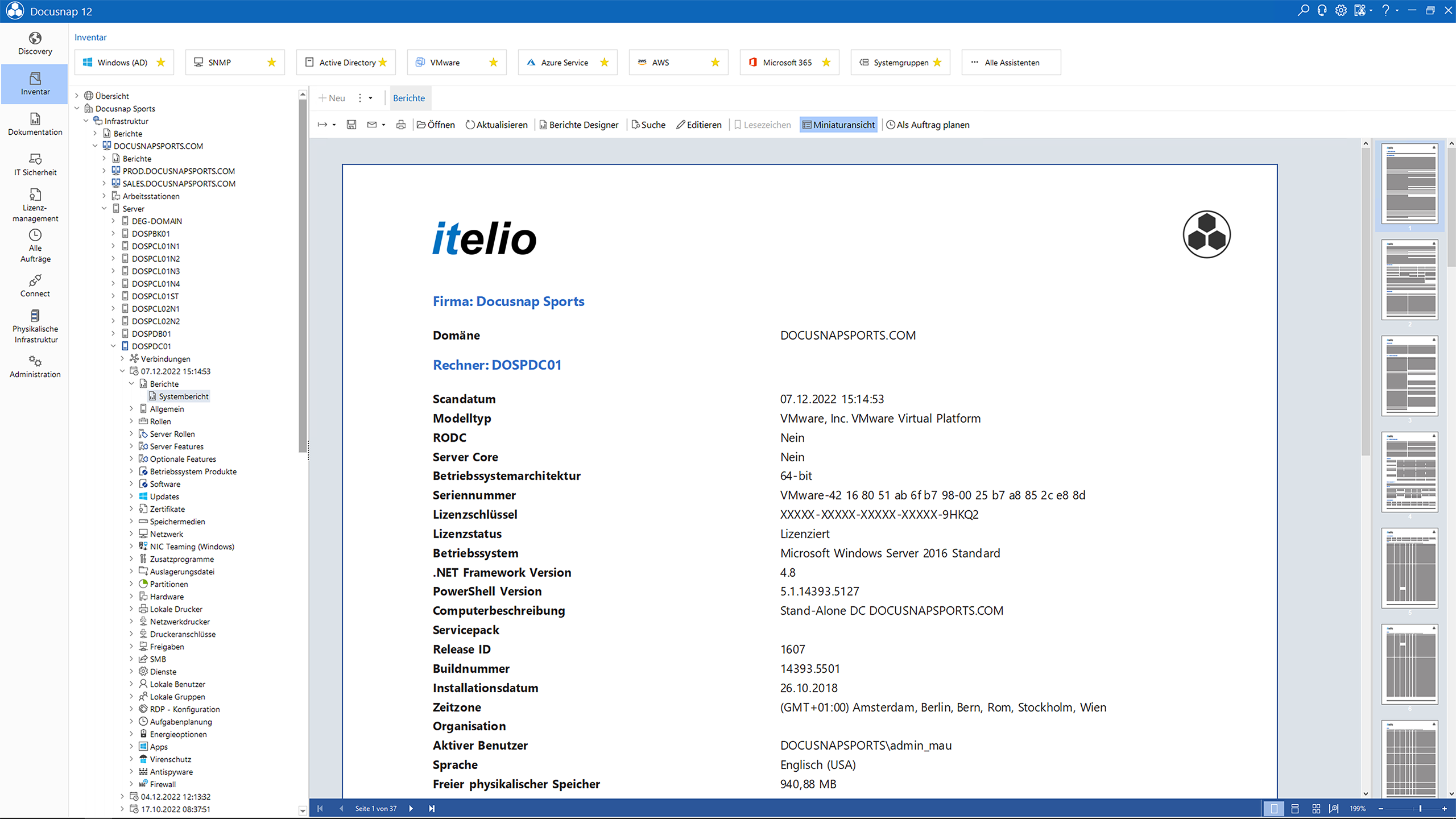Open the email options dropdown arrow

click(x=384, y=125)
